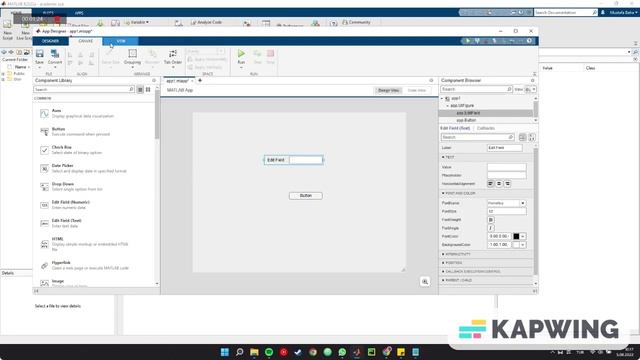
Task: Open the BackgroundColor picker dropdown arrow
Action: coord(522,244)
